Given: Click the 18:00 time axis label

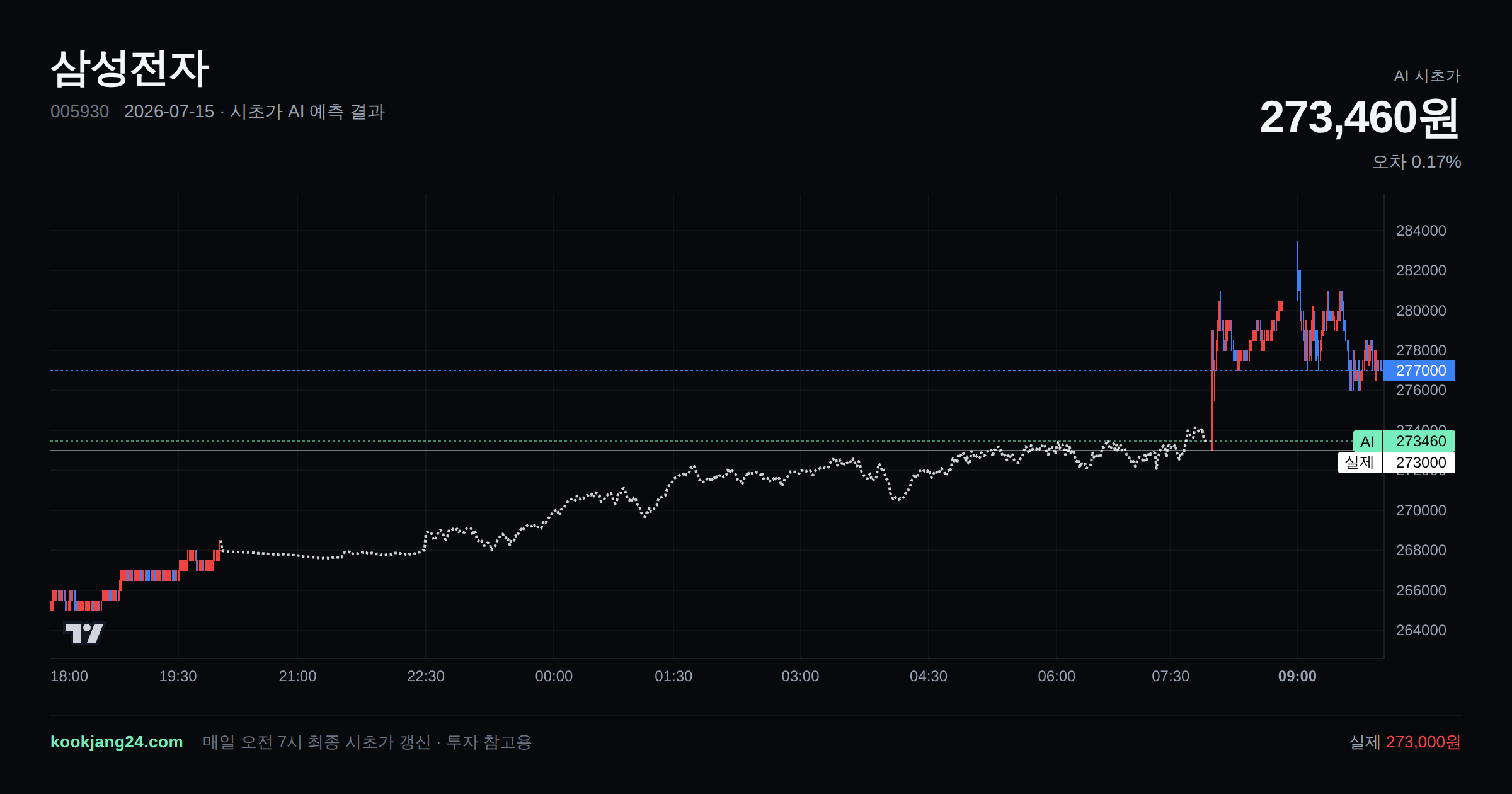Looking at the screenshot, I should pos(69,676).
